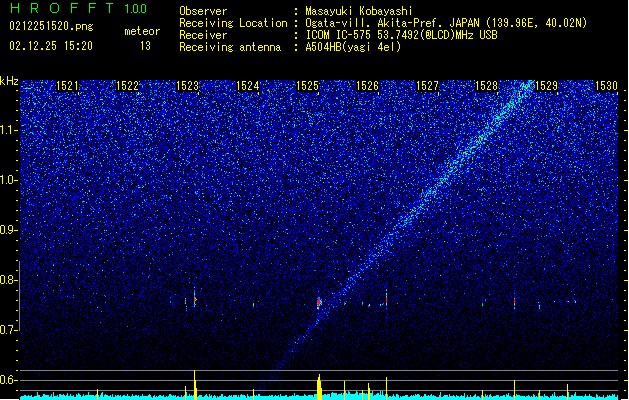Click the tallest yellow intensity spike after 1523
Image resolution: width=629 pixels, height=400 pixels.
click(x=195, y=385)
